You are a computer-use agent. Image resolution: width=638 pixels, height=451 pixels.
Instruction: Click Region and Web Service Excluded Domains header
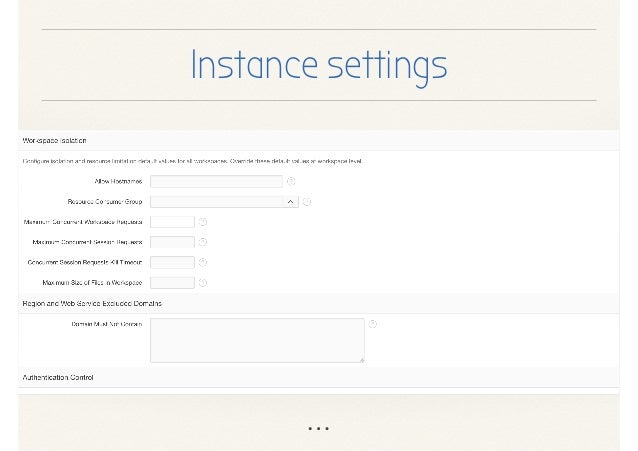92,303
